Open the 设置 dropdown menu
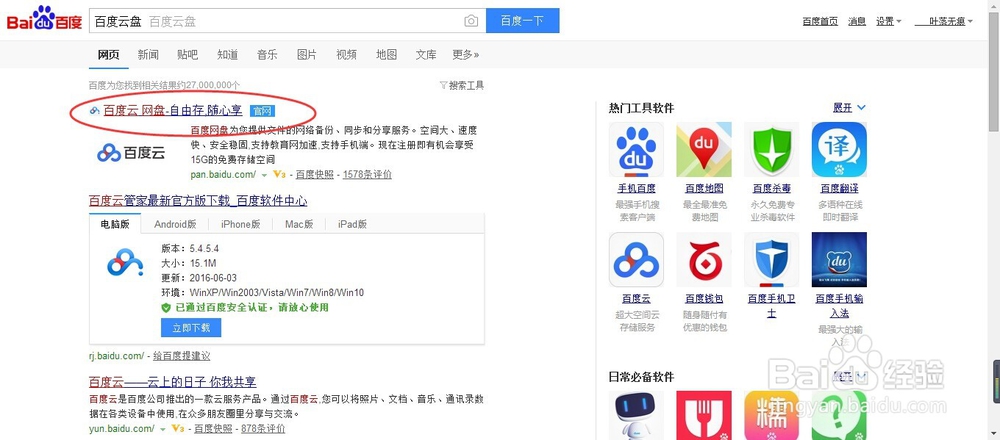The image size is (1000, 440). click(x=888, y=21)
